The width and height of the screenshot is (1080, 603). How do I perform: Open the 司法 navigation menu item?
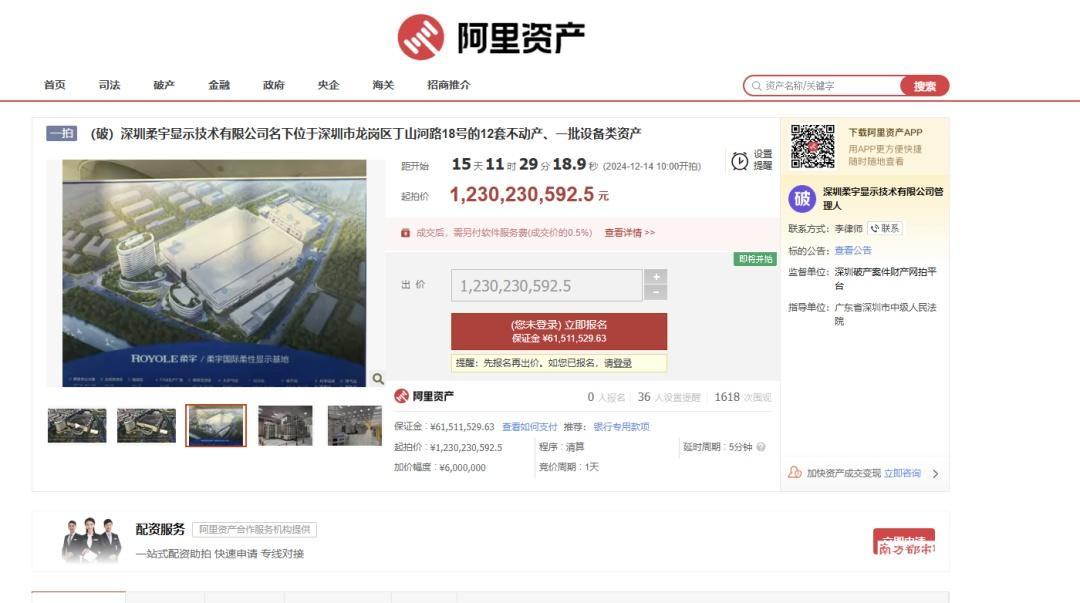tap(109, 85)
